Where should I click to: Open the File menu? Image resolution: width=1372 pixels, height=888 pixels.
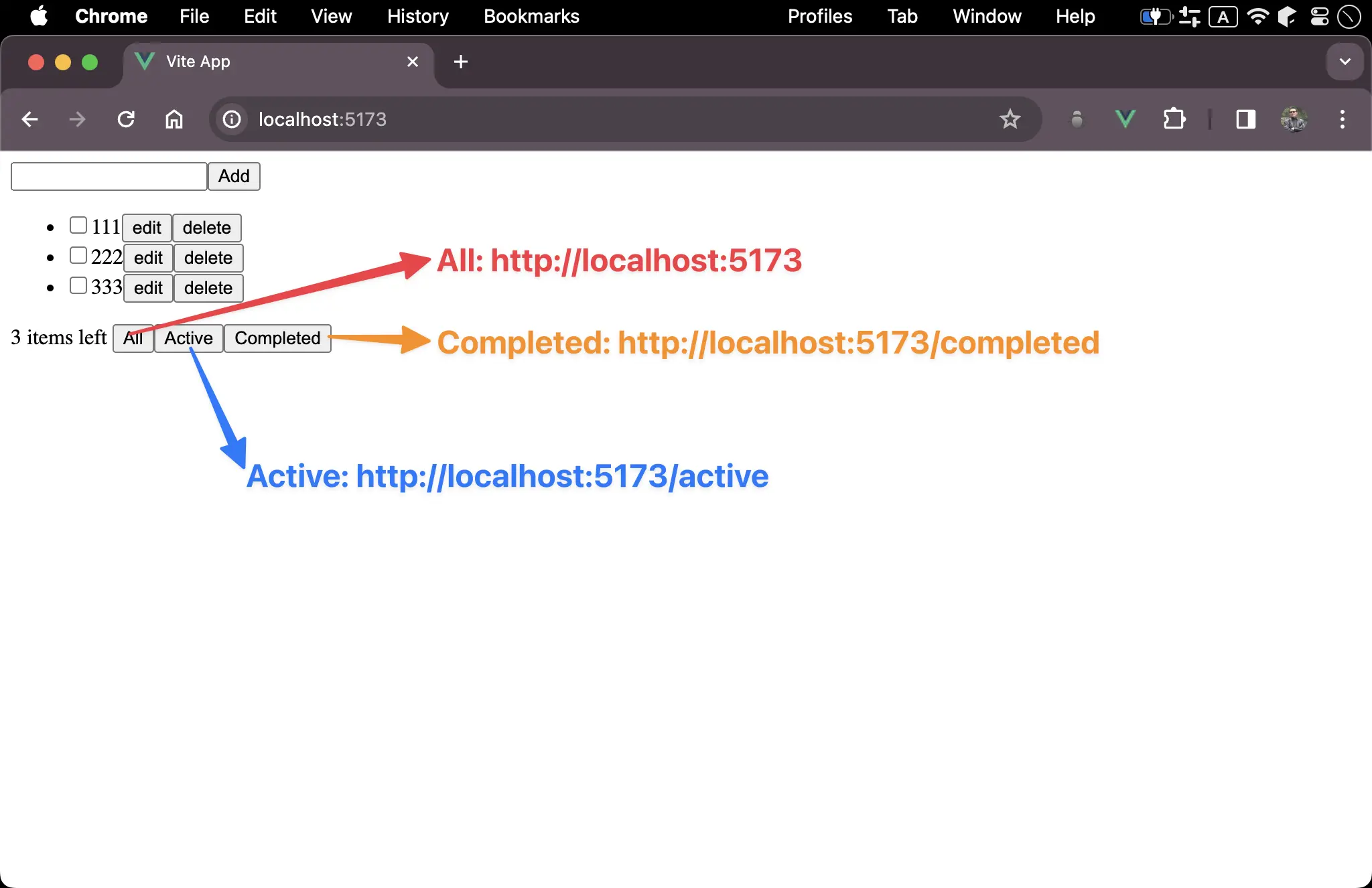[x=194, y=16]
